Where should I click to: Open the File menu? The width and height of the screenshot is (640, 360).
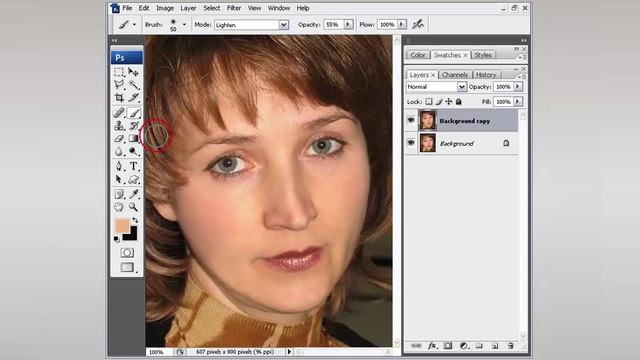pyautogui.click(x=127, y=8)
